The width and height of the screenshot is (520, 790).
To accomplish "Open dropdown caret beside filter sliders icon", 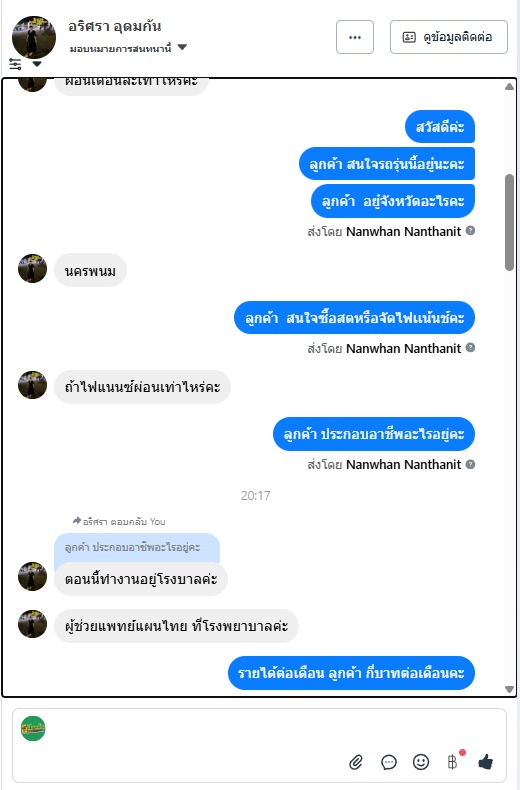I will pyautogui.click(x=37, y=64).
